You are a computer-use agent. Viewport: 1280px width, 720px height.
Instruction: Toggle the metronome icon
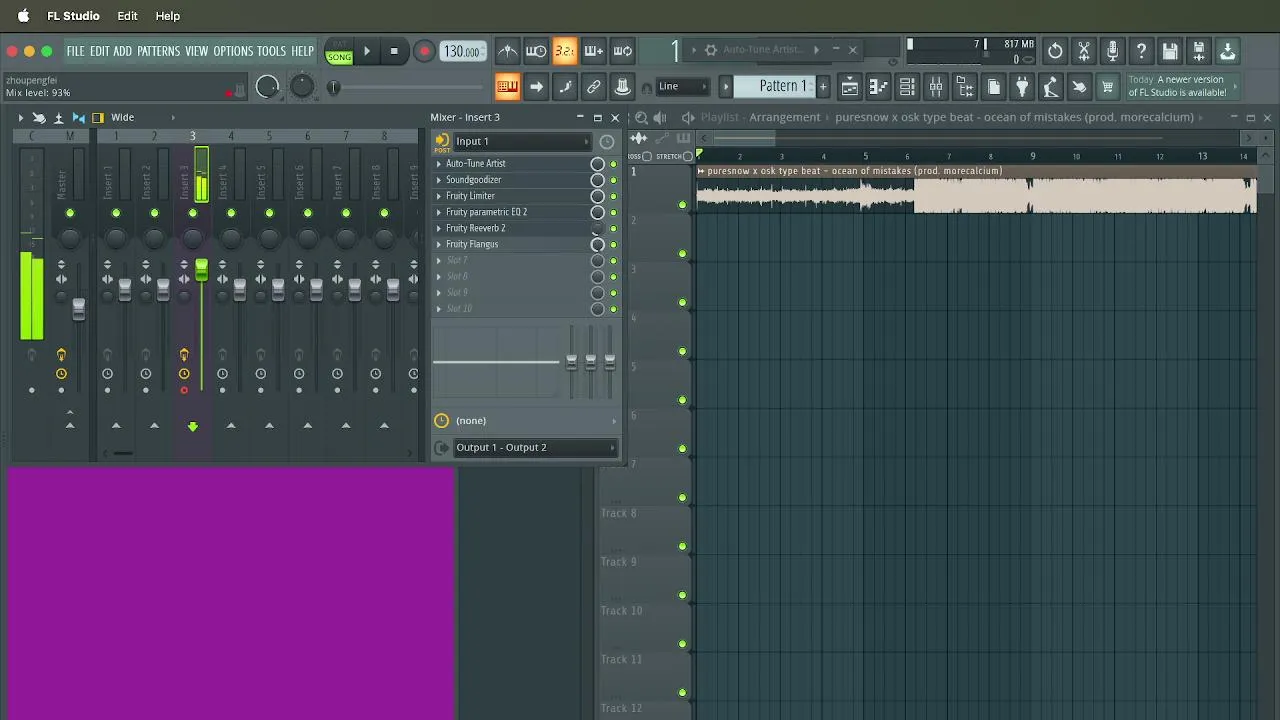tap(508, 51)
